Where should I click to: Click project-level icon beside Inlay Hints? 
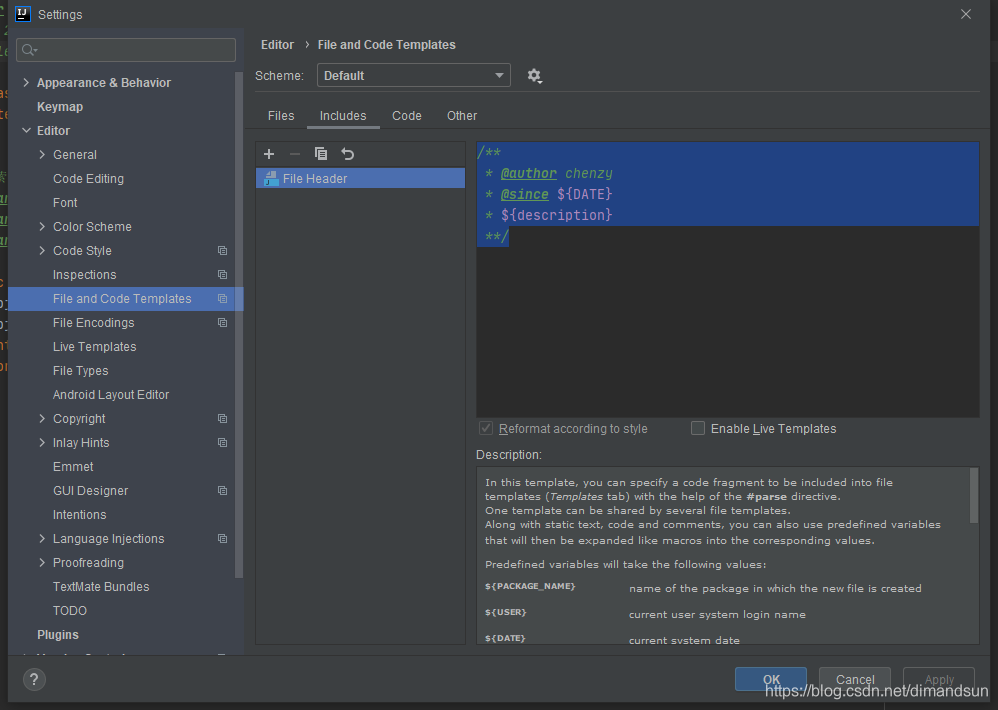click(222, 443)
